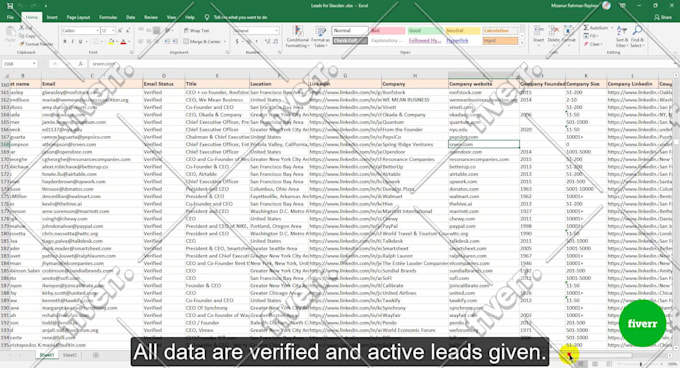
Task: Open the Merge & Center dropdown arrow
Action: 225,42
